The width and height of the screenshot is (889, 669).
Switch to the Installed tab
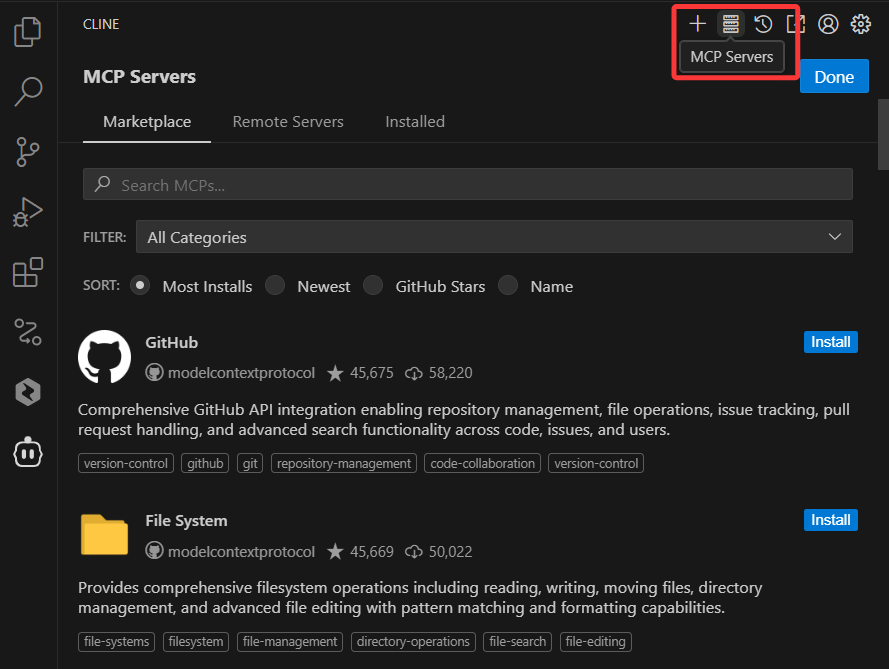(415, 122)
